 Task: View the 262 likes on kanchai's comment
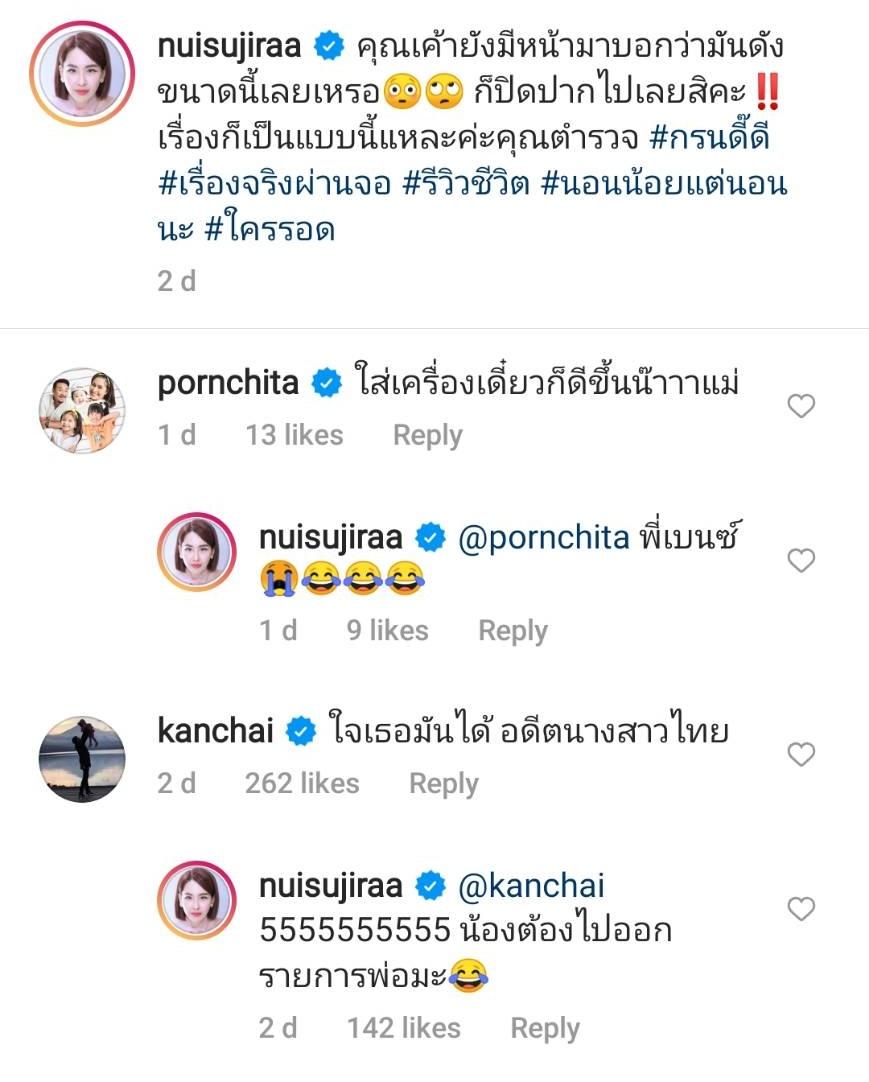coord(301,783)
